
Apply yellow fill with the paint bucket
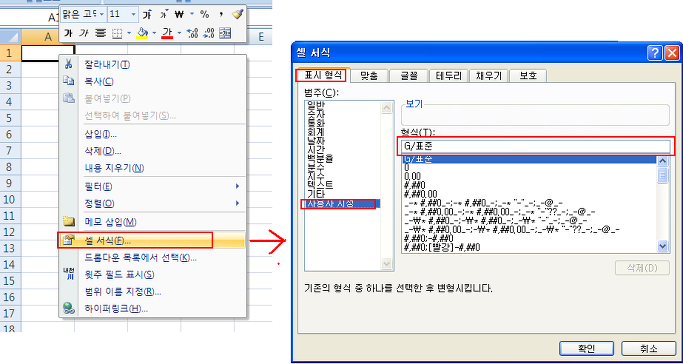142,33
